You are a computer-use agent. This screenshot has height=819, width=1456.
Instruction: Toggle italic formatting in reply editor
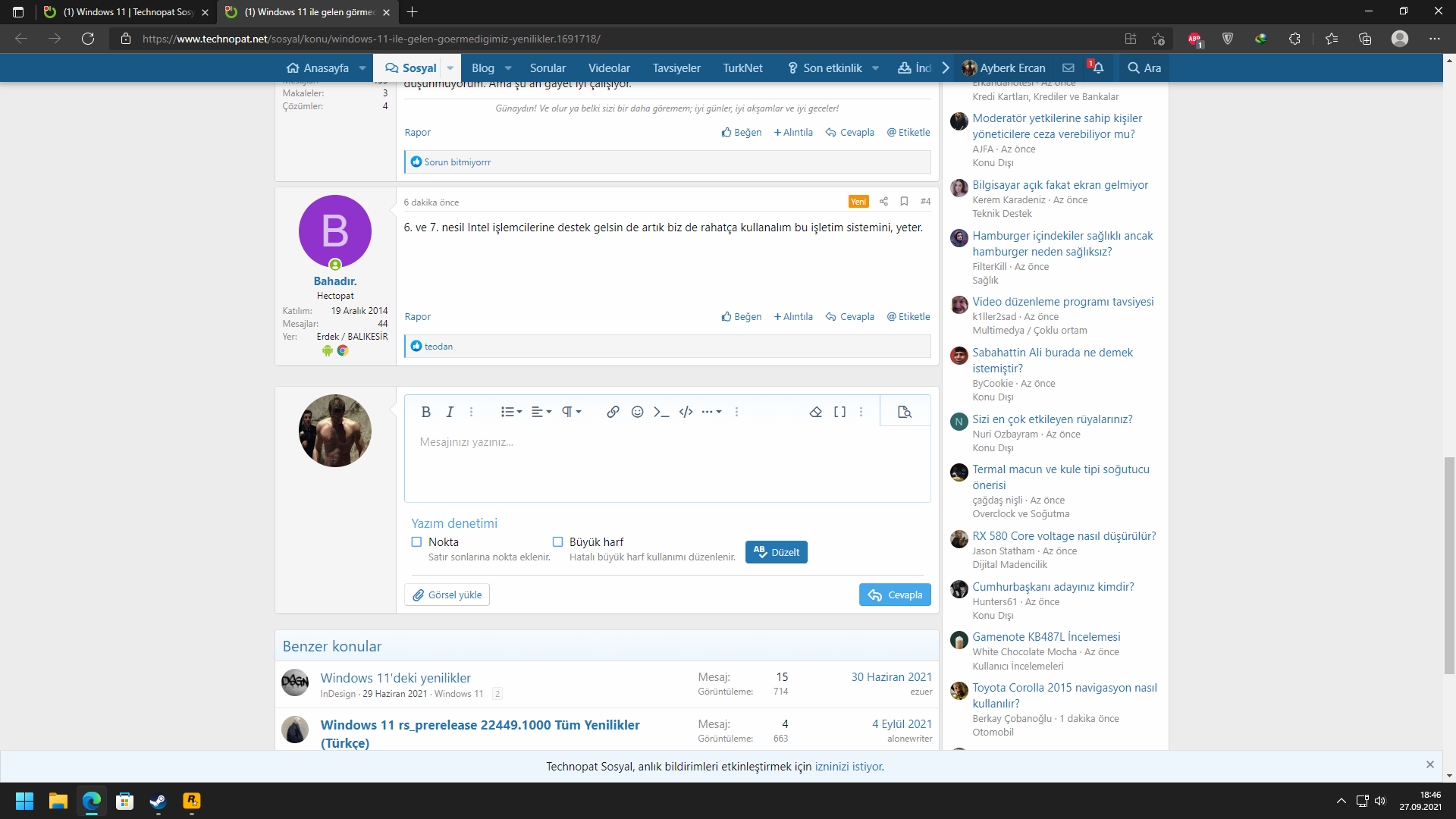coord(450,412)
